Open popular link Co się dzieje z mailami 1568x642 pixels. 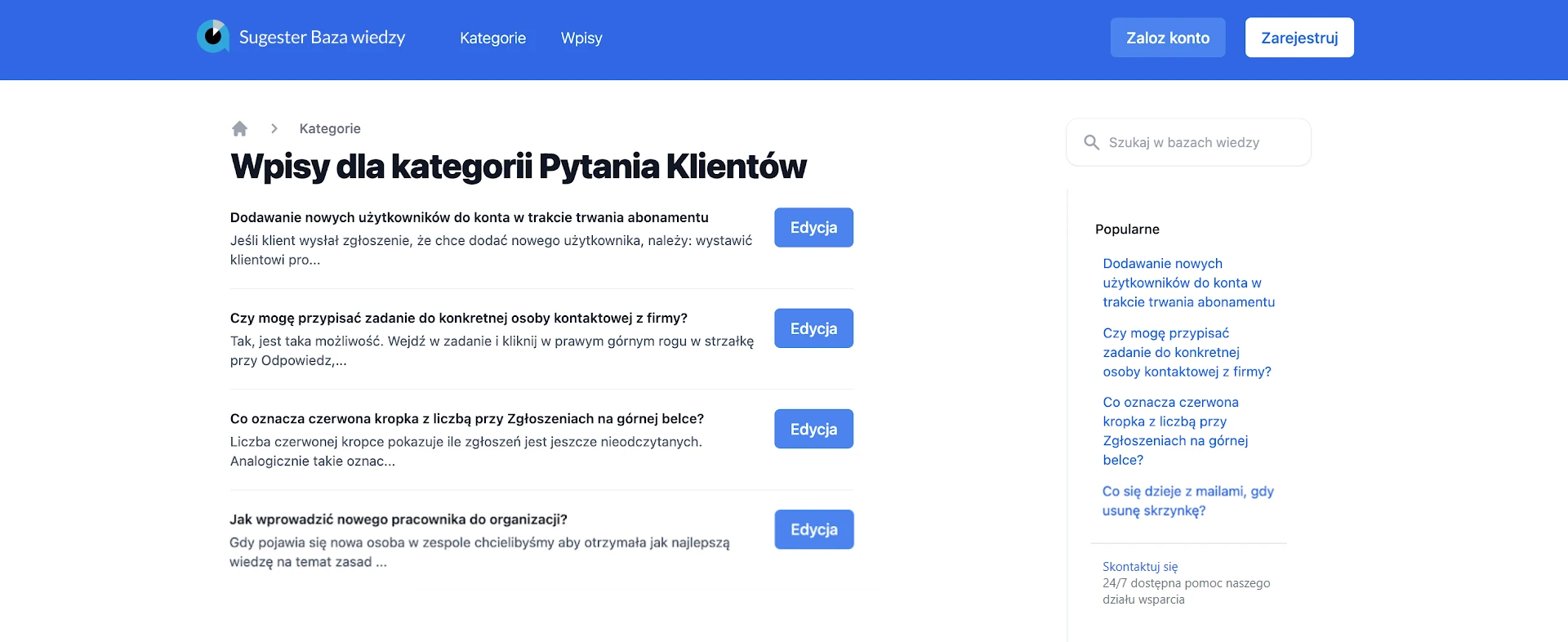tap(1187, 501)
